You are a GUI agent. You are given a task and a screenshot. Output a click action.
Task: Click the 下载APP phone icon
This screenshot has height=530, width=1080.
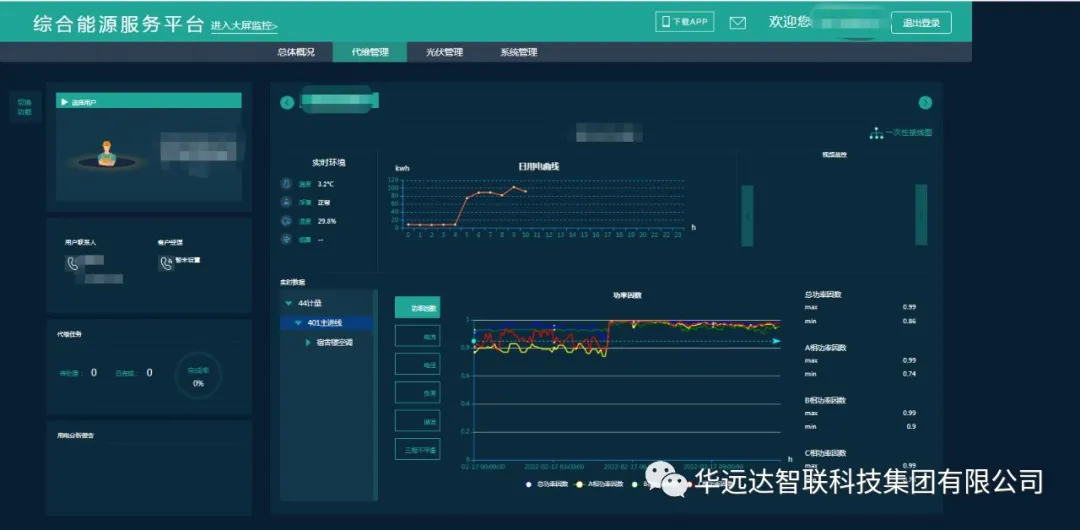tap(664, 22)
